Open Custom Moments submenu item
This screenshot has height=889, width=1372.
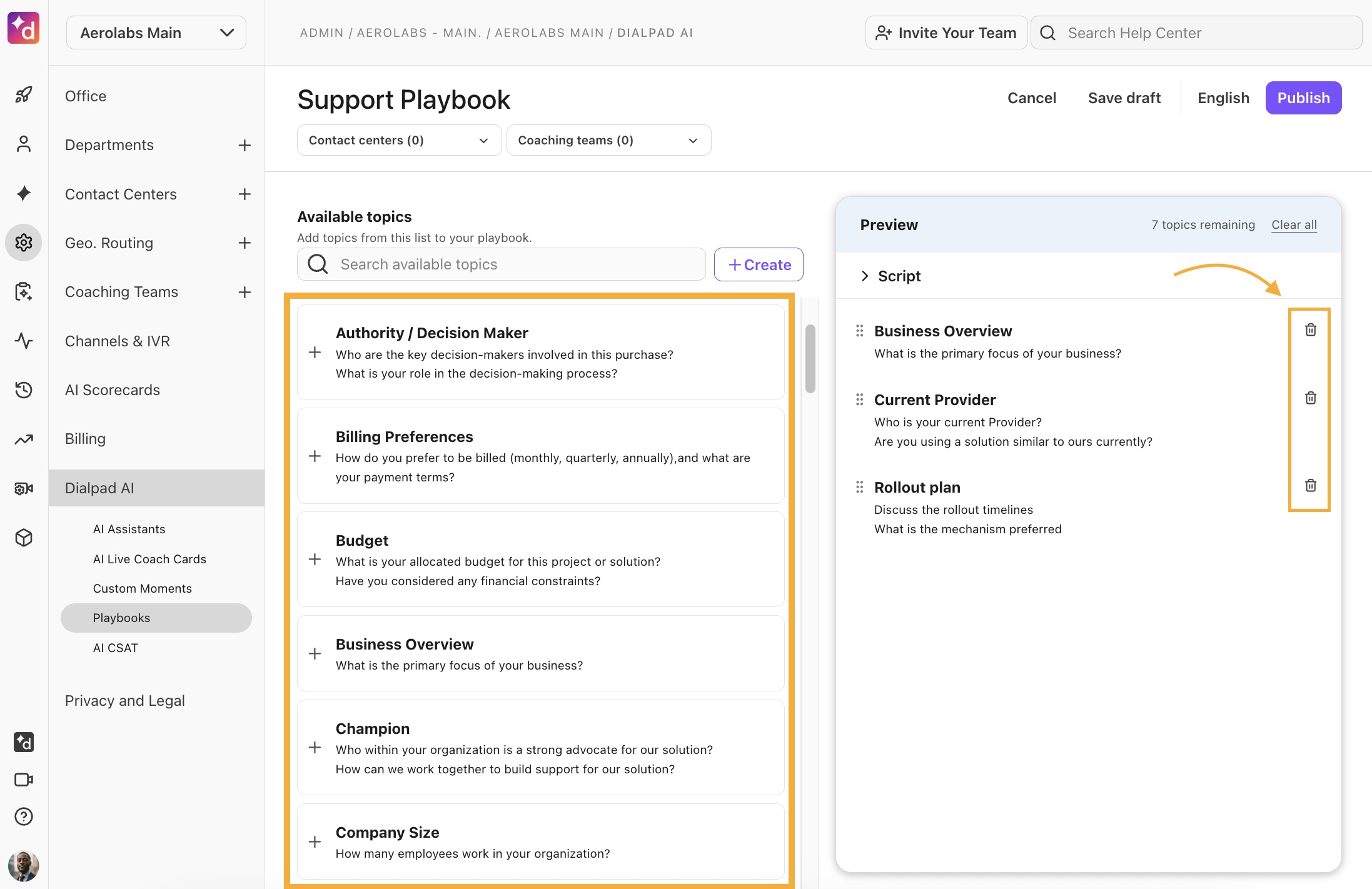[142, 588]
